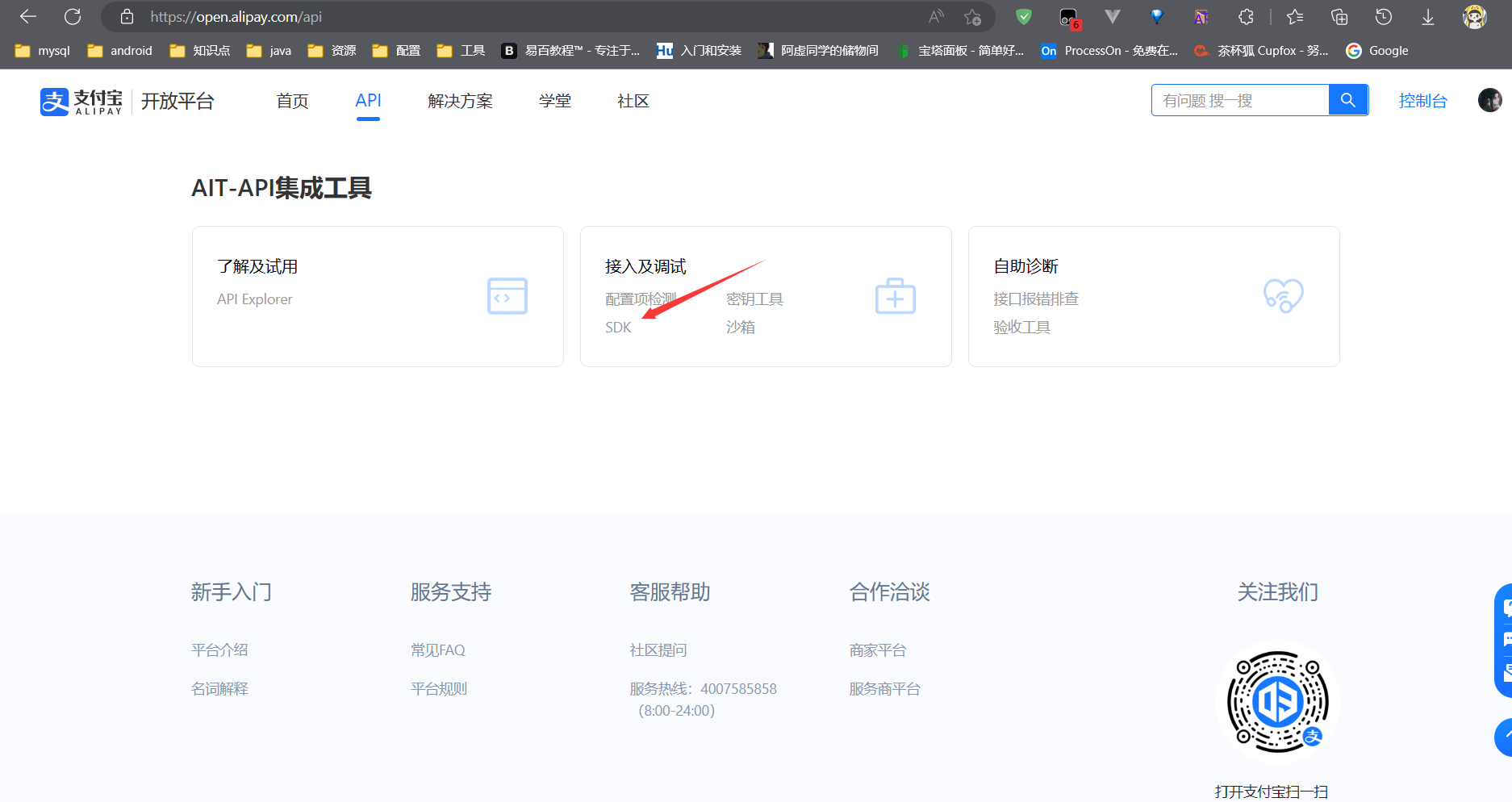This screenshot has width=1512, height=802.
Task: Open the 宝塔面板 bookmark
Action: pyautogui.click(x=959, y=51)
